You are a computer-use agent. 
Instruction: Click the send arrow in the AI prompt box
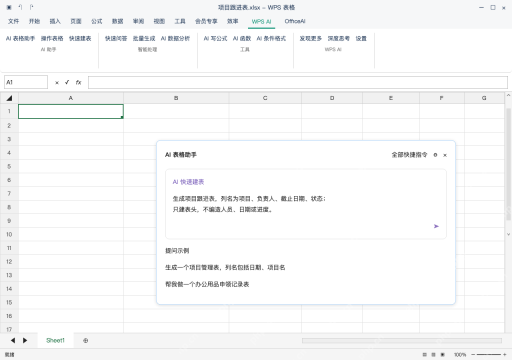pyautogui.click(x=436, y=226)
